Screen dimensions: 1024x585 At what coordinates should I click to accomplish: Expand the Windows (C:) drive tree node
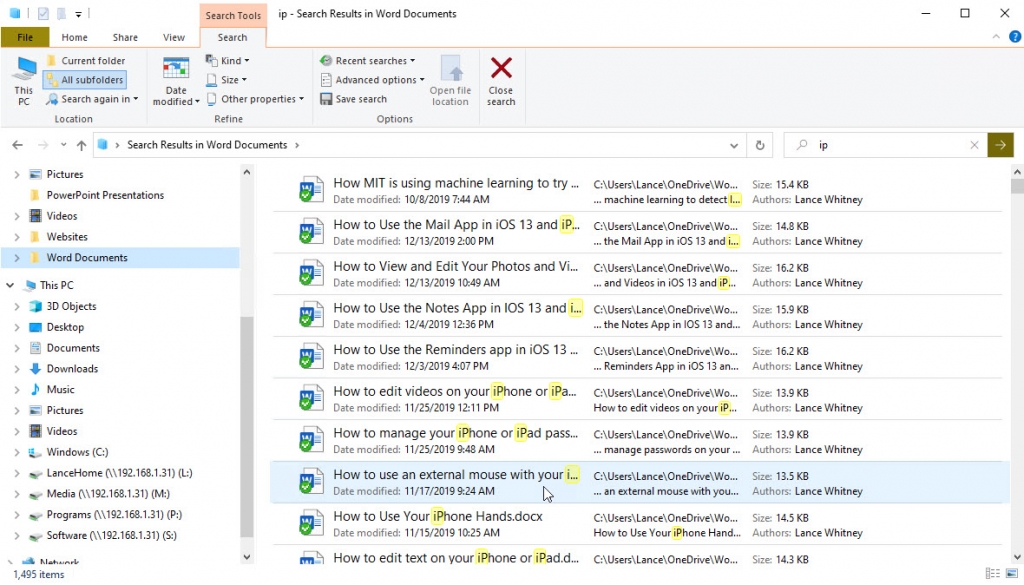click(x=16, y=452)
